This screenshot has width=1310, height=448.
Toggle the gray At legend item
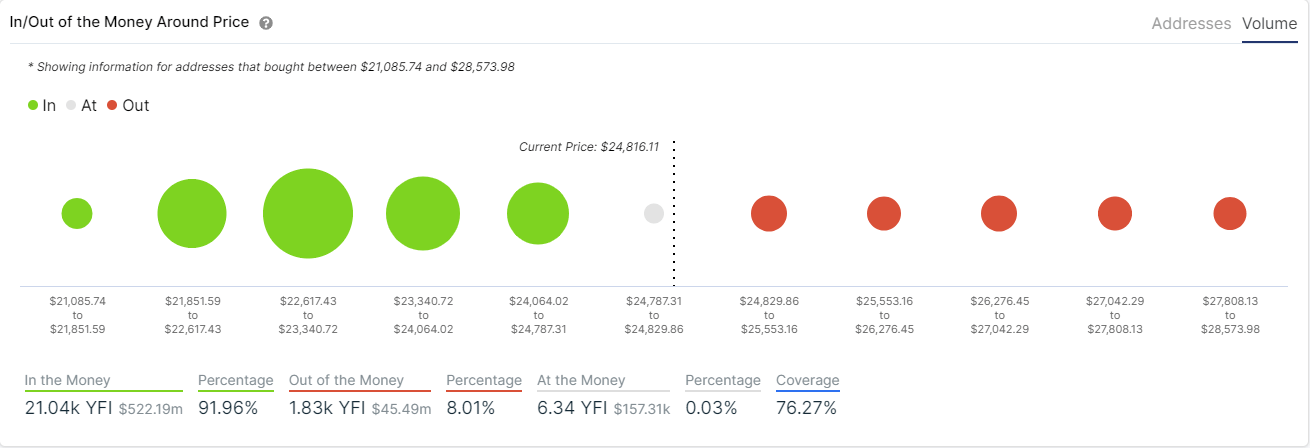(82, 105)
